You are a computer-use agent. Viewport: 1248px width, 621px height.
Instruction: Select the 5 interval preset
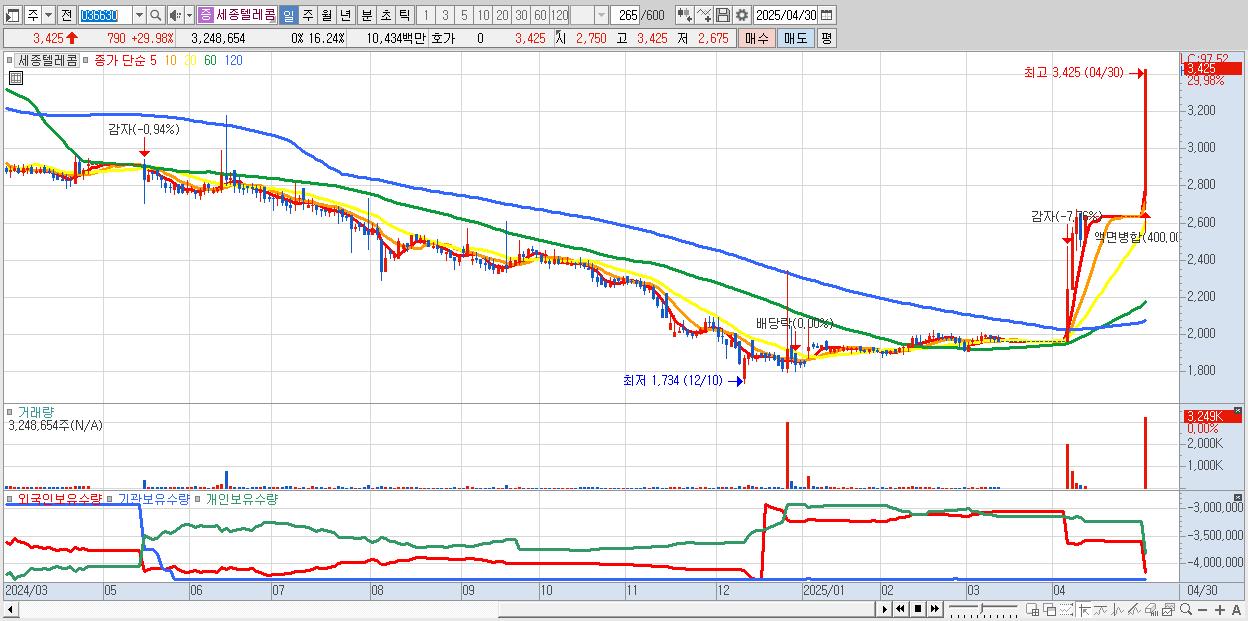point(464,15)
